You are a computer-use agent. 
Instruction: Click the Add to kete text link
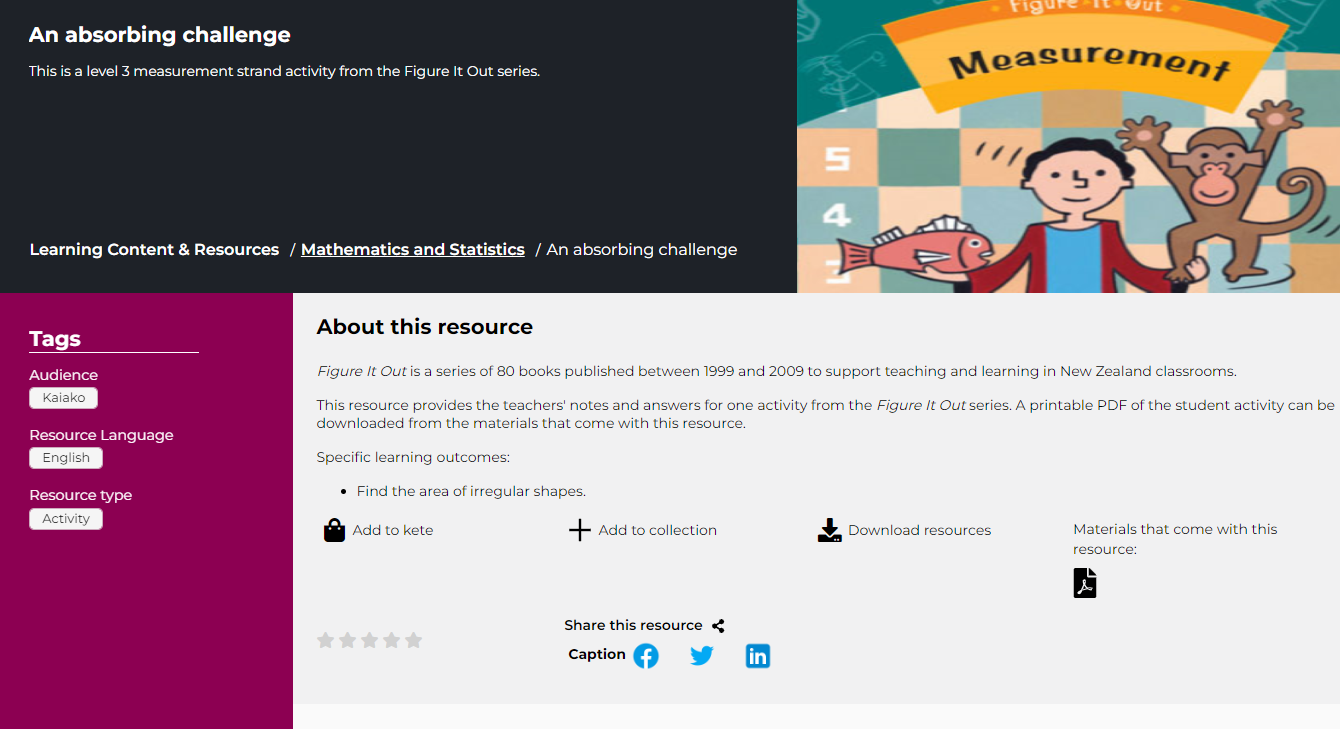393,530
